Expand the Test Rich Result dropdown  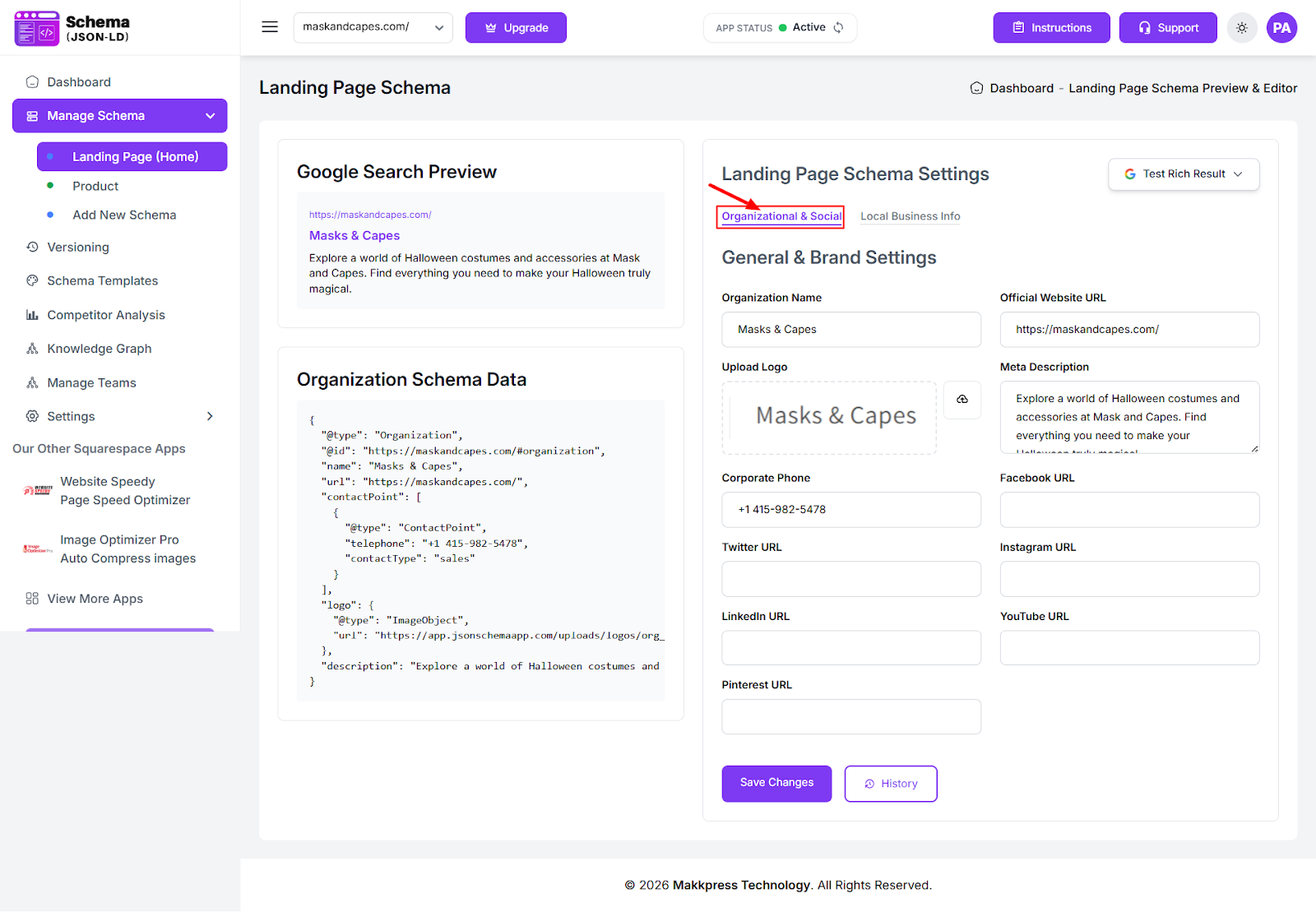point(1183,174)
